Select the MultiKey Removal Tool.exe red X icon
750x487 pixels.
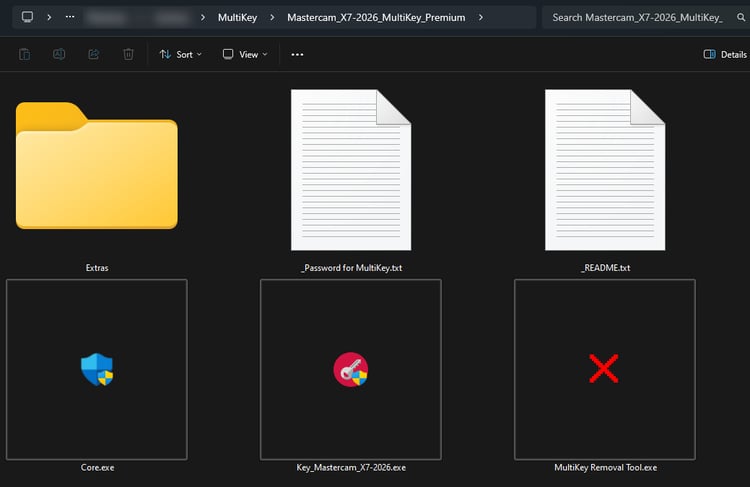pos(604,368)
